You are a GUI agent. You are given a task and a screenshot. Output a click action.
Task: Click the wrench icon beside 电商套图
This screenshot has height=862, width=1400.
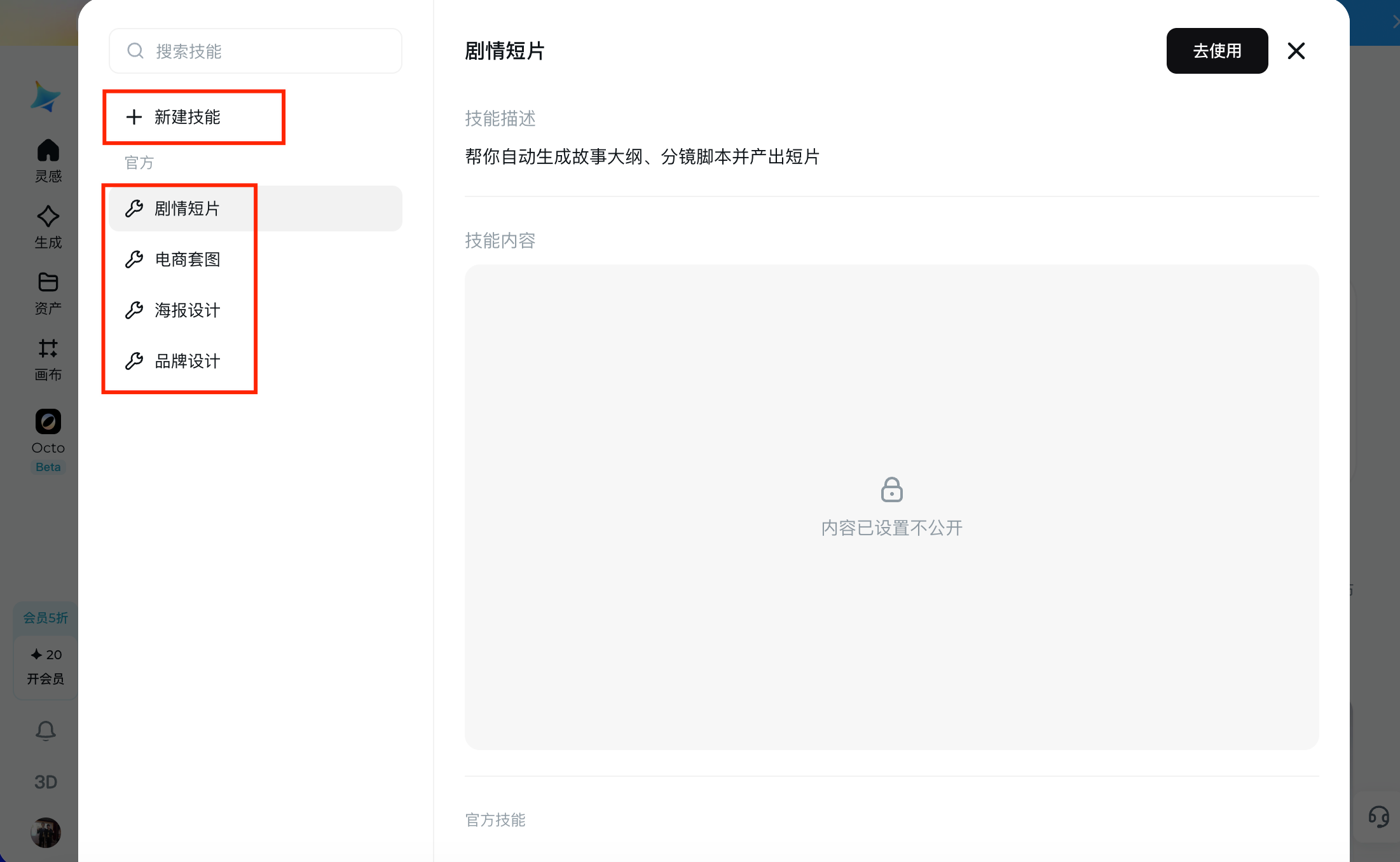pyautogui.click(x=134, y=259)
